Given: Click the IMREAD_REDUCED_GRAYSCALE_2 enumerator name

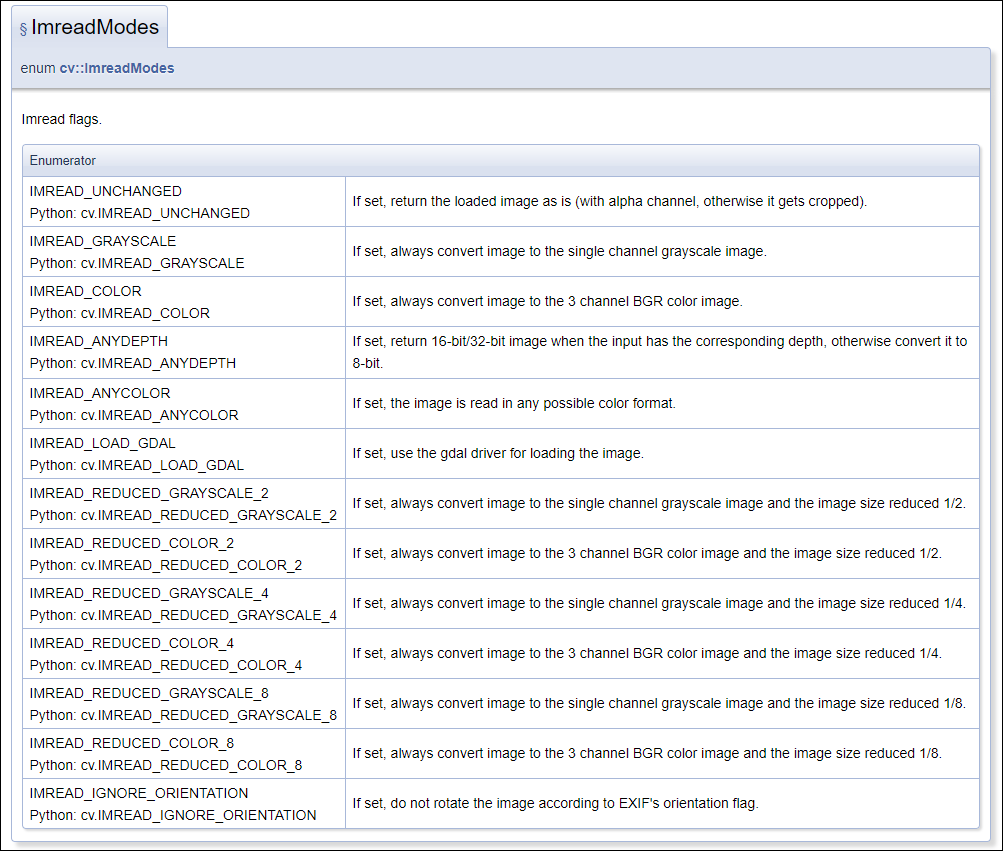Looking at the screenshot, I should point(149,493).
